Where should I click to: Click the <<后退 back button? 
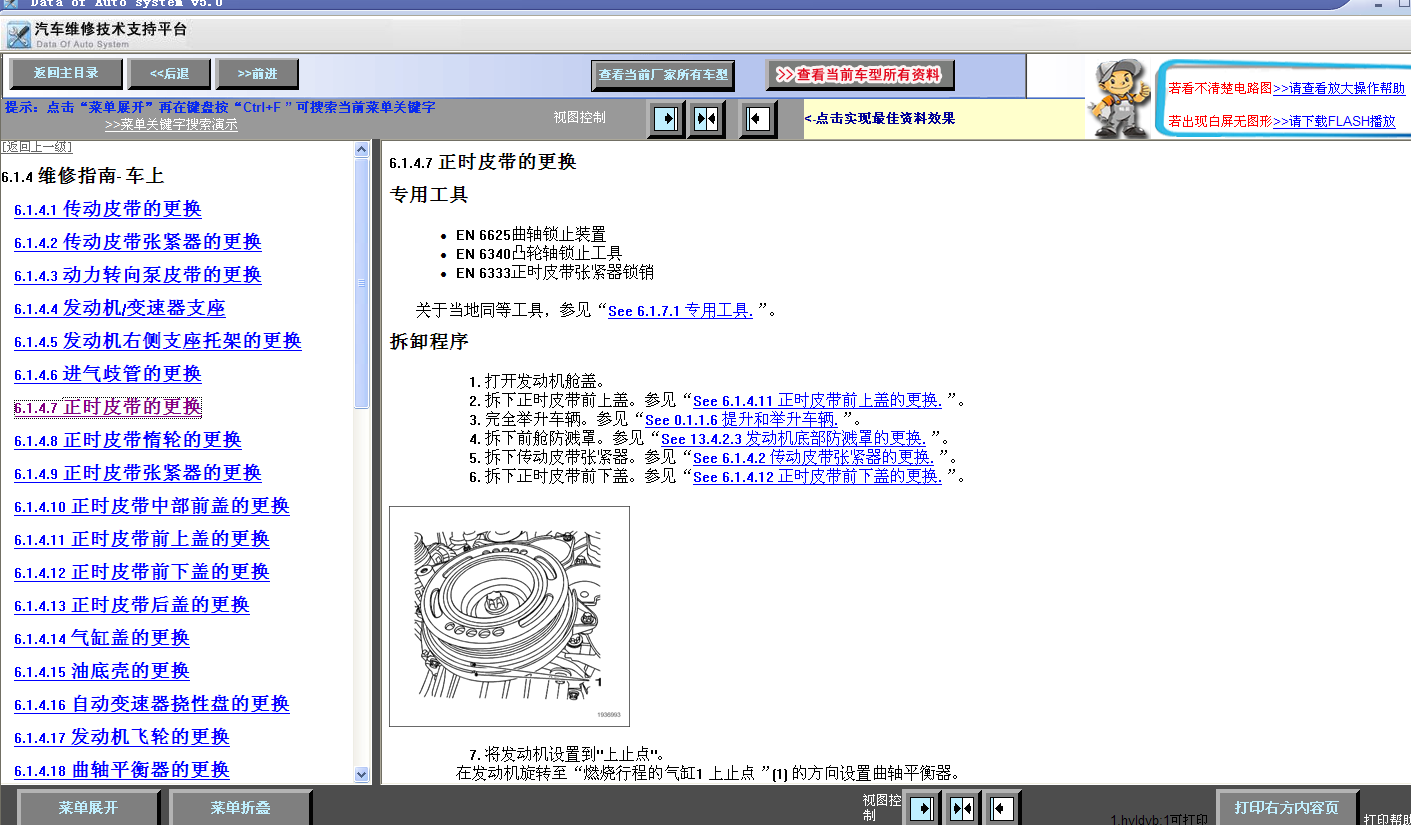(x=170, y=73)
